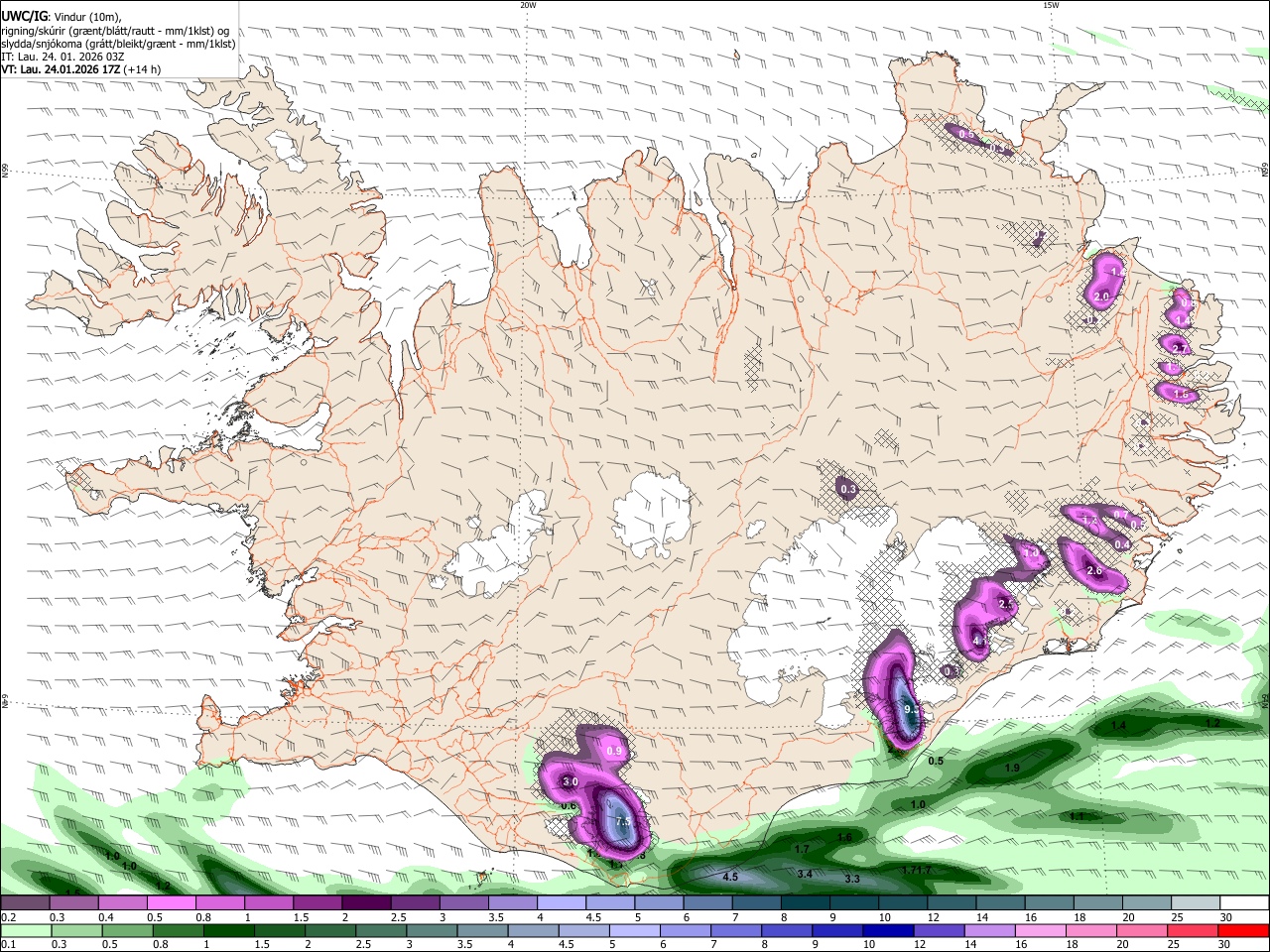
Task: Click the 0.4 snowfall value on the map
Action: (x=1122, y=544)
